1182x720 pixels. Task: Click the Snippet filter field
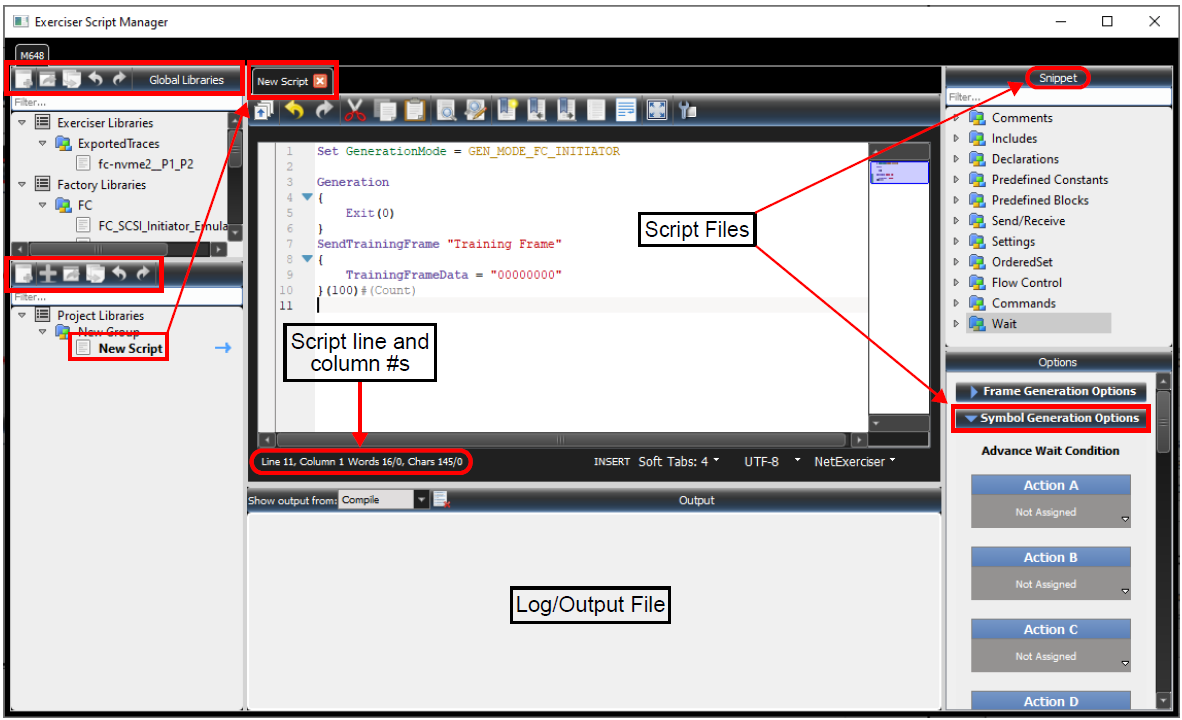(1058, 97)
